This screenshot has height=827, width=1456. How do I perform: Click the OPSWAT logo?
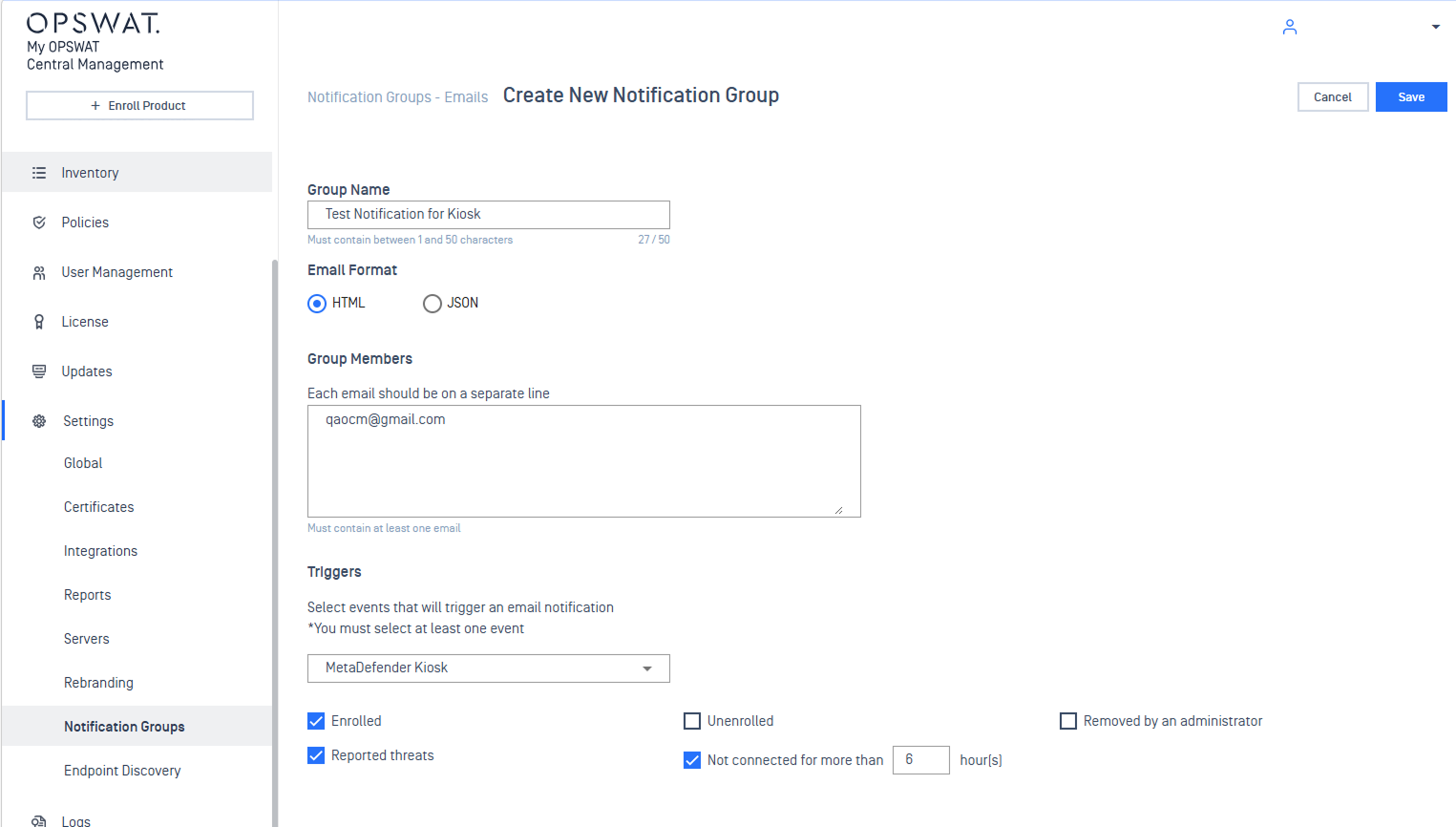coord(93,23)
